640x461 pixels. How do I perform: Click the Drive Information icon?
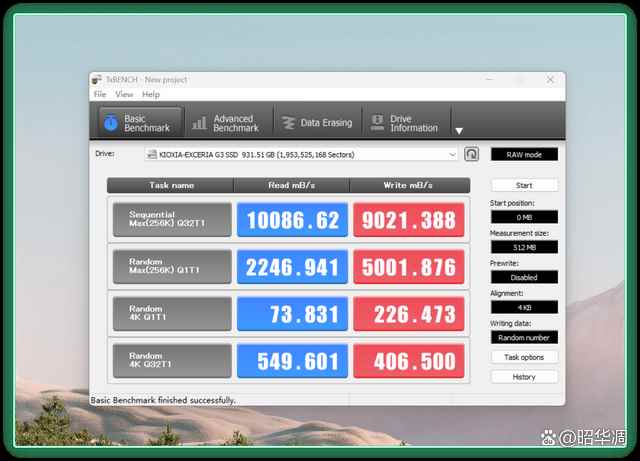[377, 123]
